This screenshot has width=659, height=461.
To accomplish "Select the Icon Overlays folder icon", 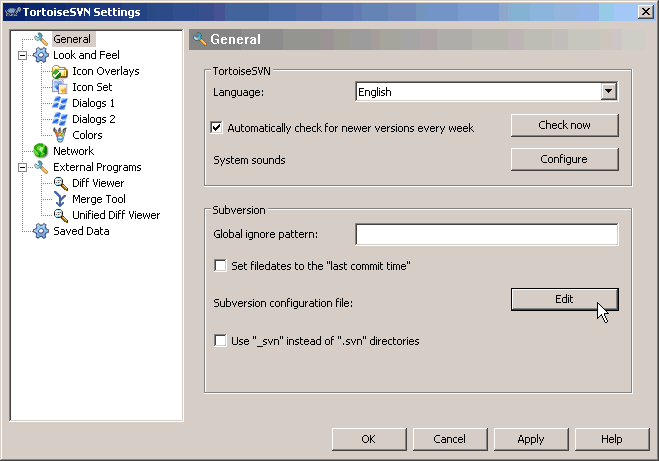I will coord(60,71).
